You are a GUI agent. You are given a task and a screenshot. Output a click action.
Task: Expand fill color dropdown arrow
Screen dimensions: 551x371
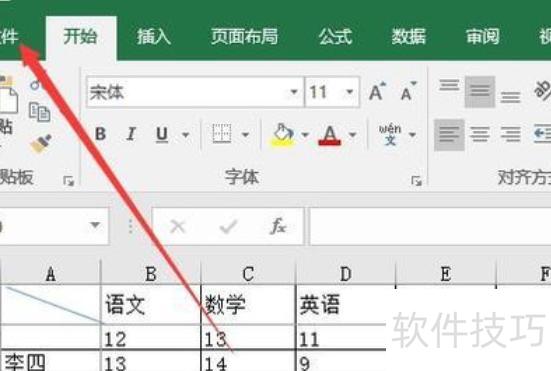pos(305,134)
